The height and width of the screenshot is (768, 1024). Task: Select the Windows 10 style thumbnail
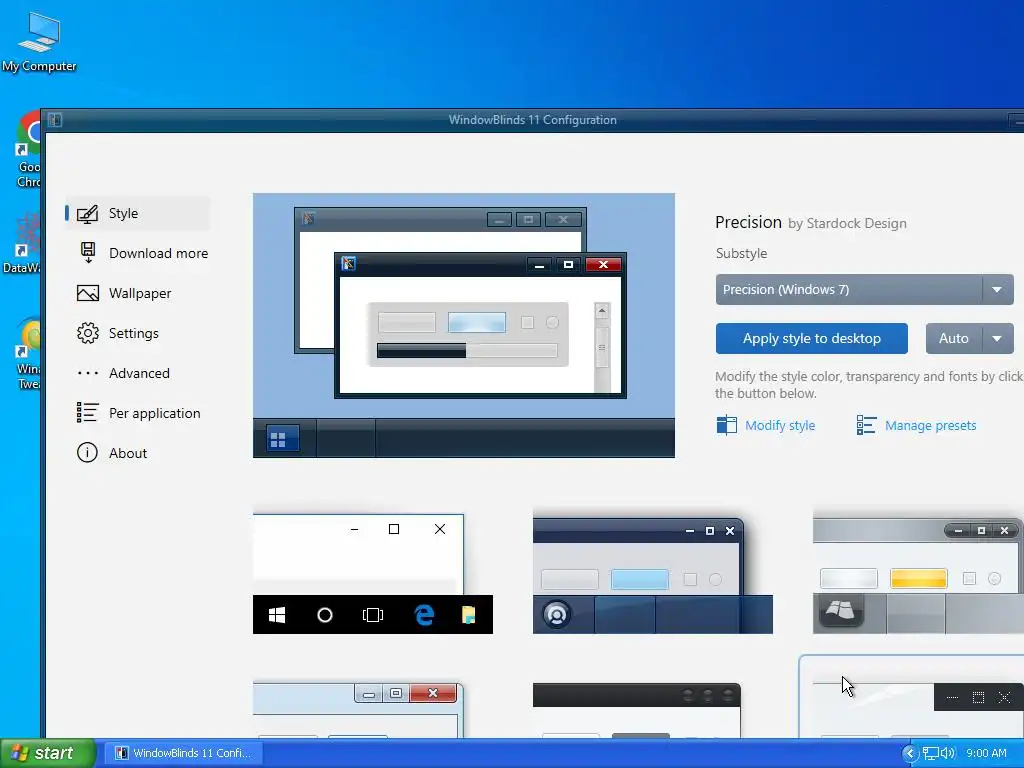[373, 573]
